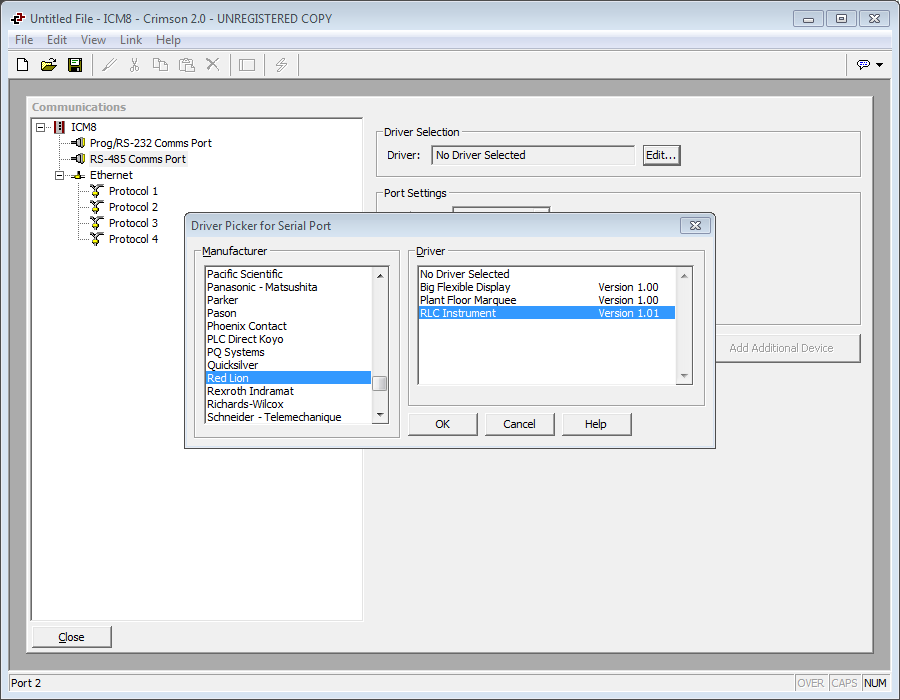This screenshot has width=900, height=700.
Task: Collapse the Ethernet tree branch
Action: [60, 175]
